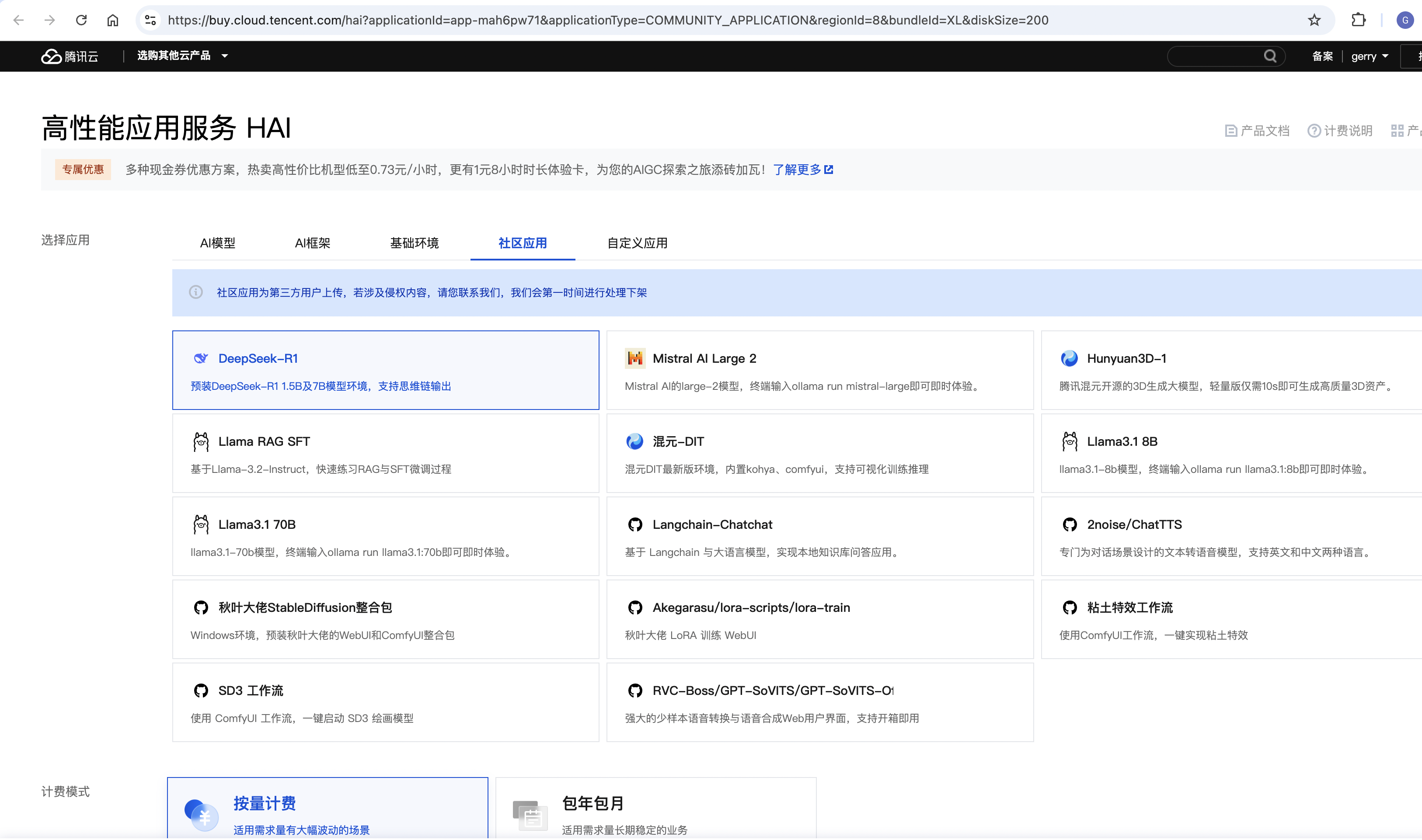Click the 粘土特效工作流 GitHub icon

(x=1069, y=608)
